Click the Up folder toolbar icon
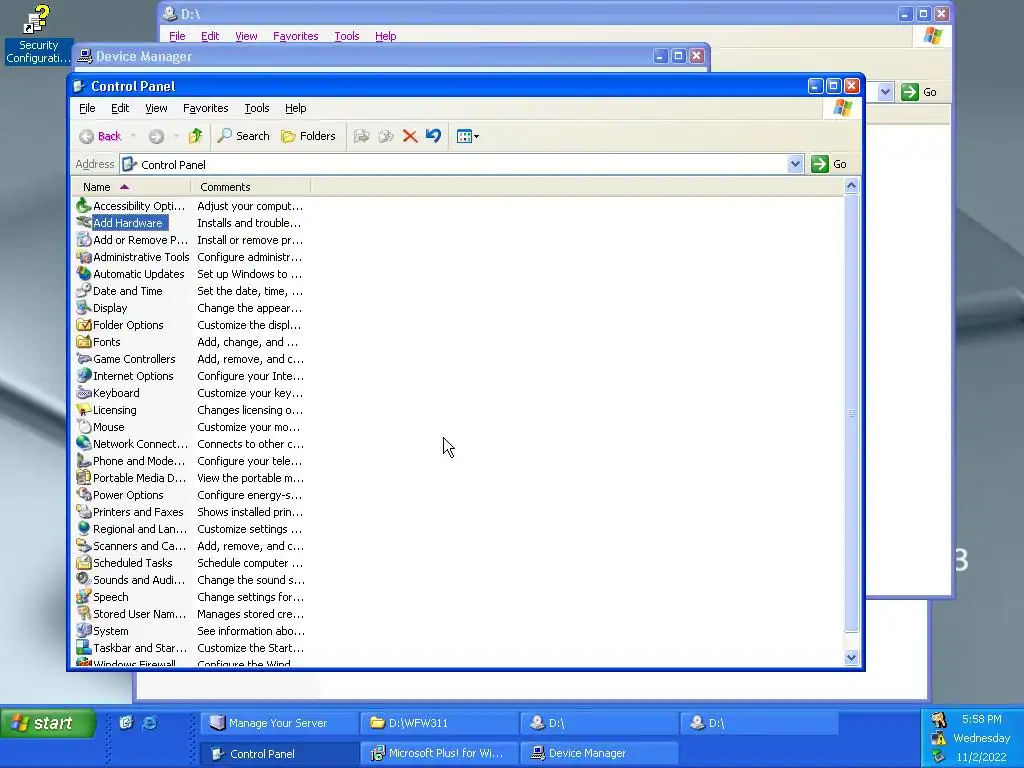 click(195, 136)
